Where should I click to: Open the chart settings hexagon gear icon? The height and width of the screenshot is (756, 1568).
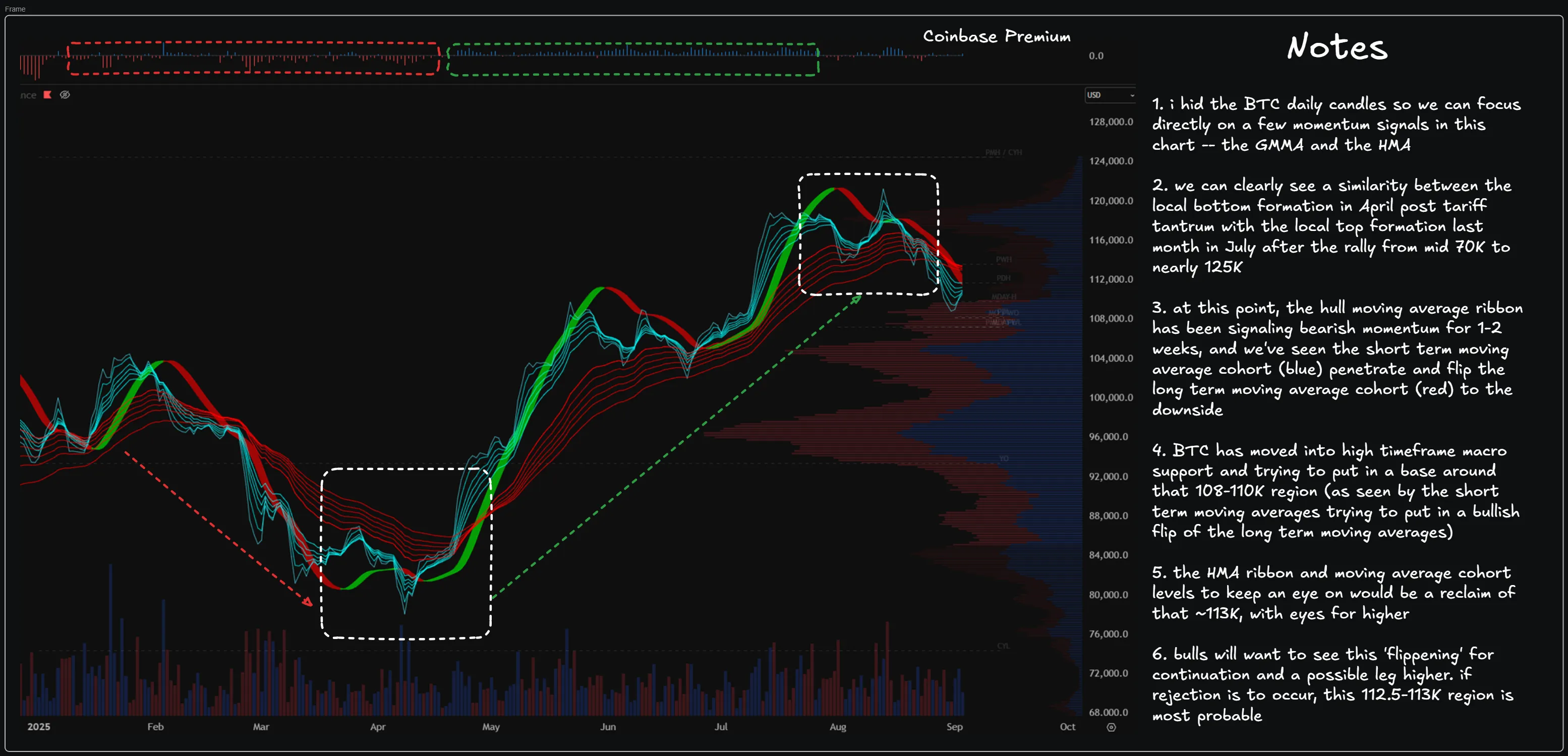coord(1111,727)
